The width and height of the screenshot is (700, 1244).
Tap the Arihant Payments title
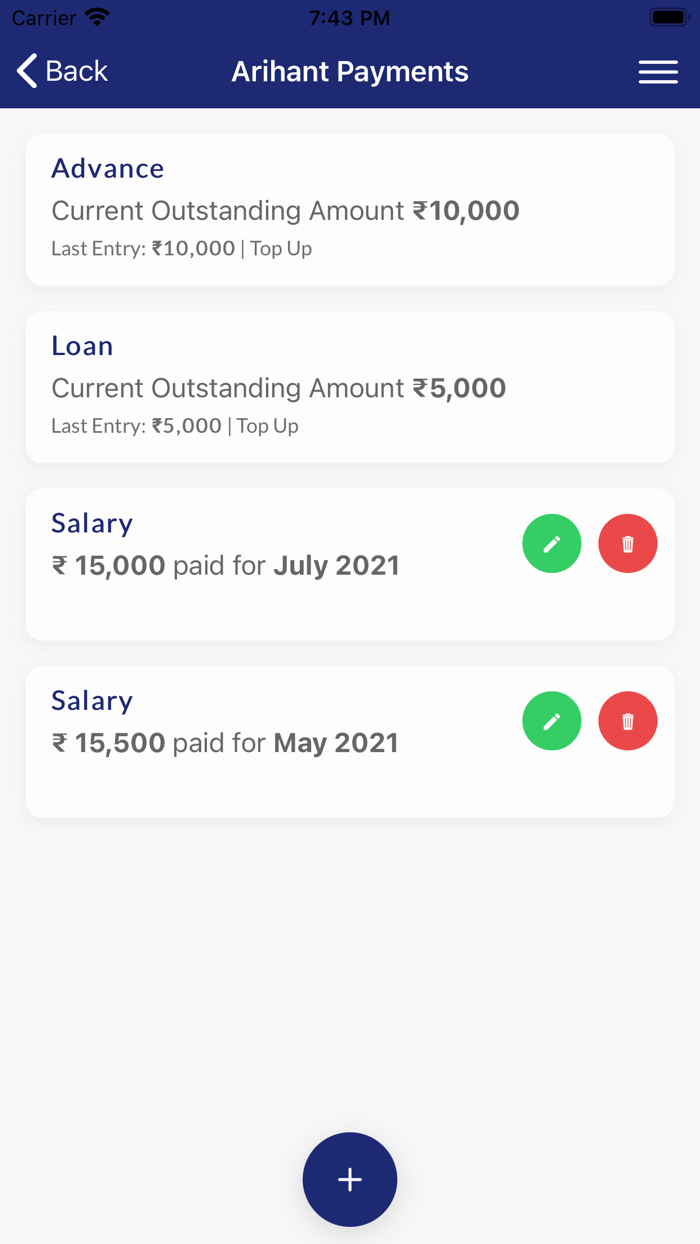pos(349,71)
